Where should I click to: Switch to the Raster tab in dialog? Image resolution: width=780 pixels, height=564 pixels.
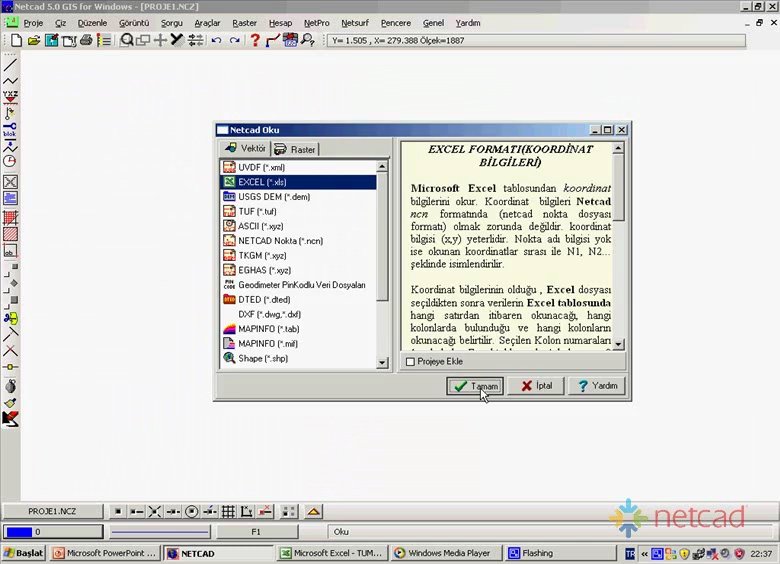(x=295, y=149)
